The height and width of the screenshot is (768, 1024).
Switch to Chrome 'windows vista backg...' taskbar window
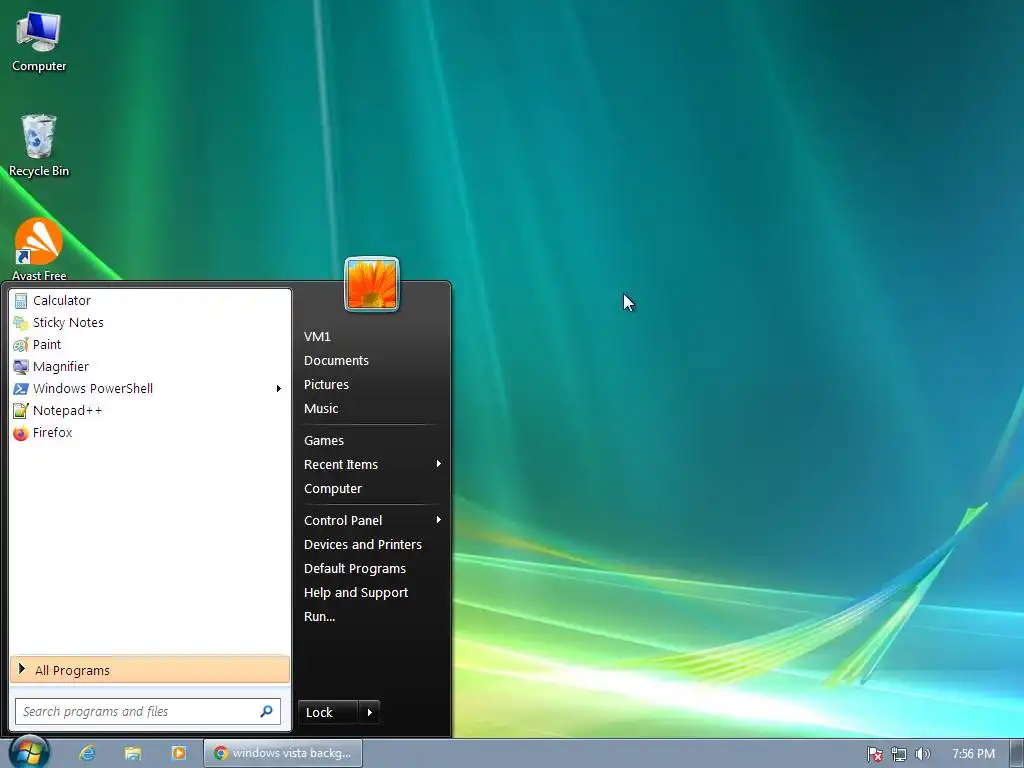tap(283, 753)
